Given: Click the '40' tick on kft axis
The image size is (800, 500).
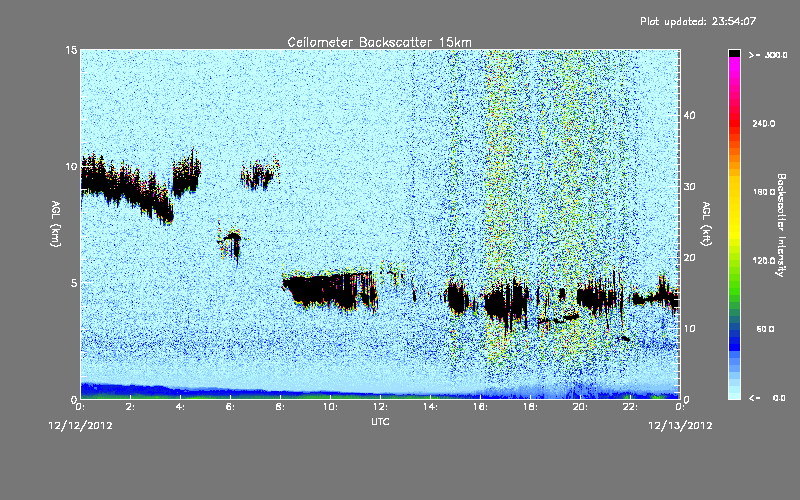Looking at the screenshot, I should tap(689, 115).
